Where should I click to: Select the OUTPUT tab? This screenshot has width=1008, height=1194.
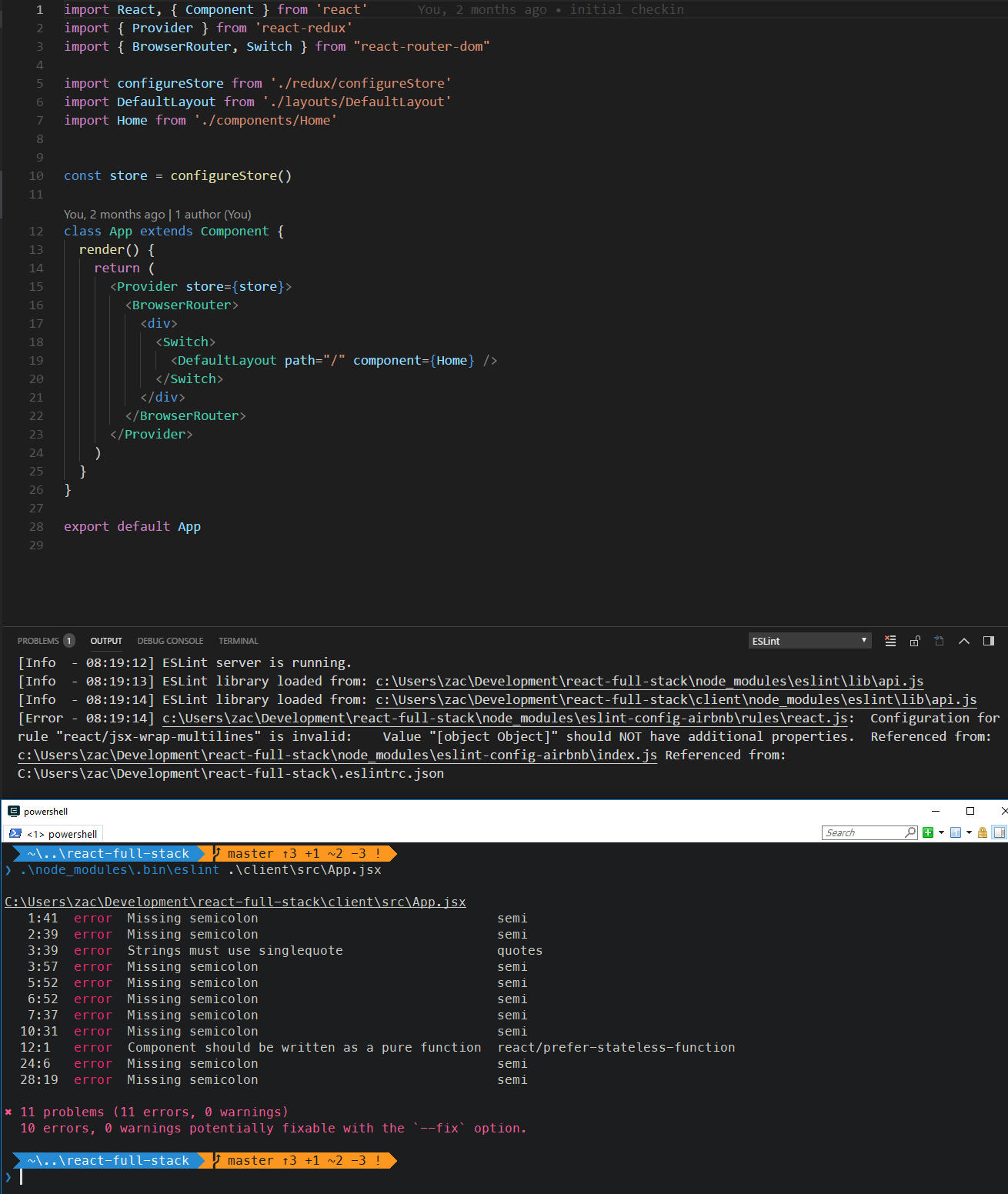(x=106, y=641)
